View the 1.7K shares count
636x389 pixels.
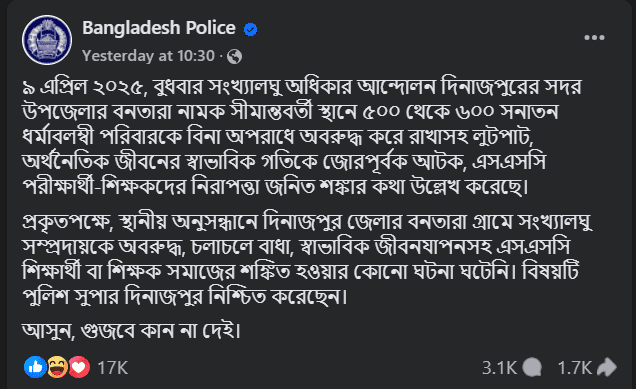point(575,368)
